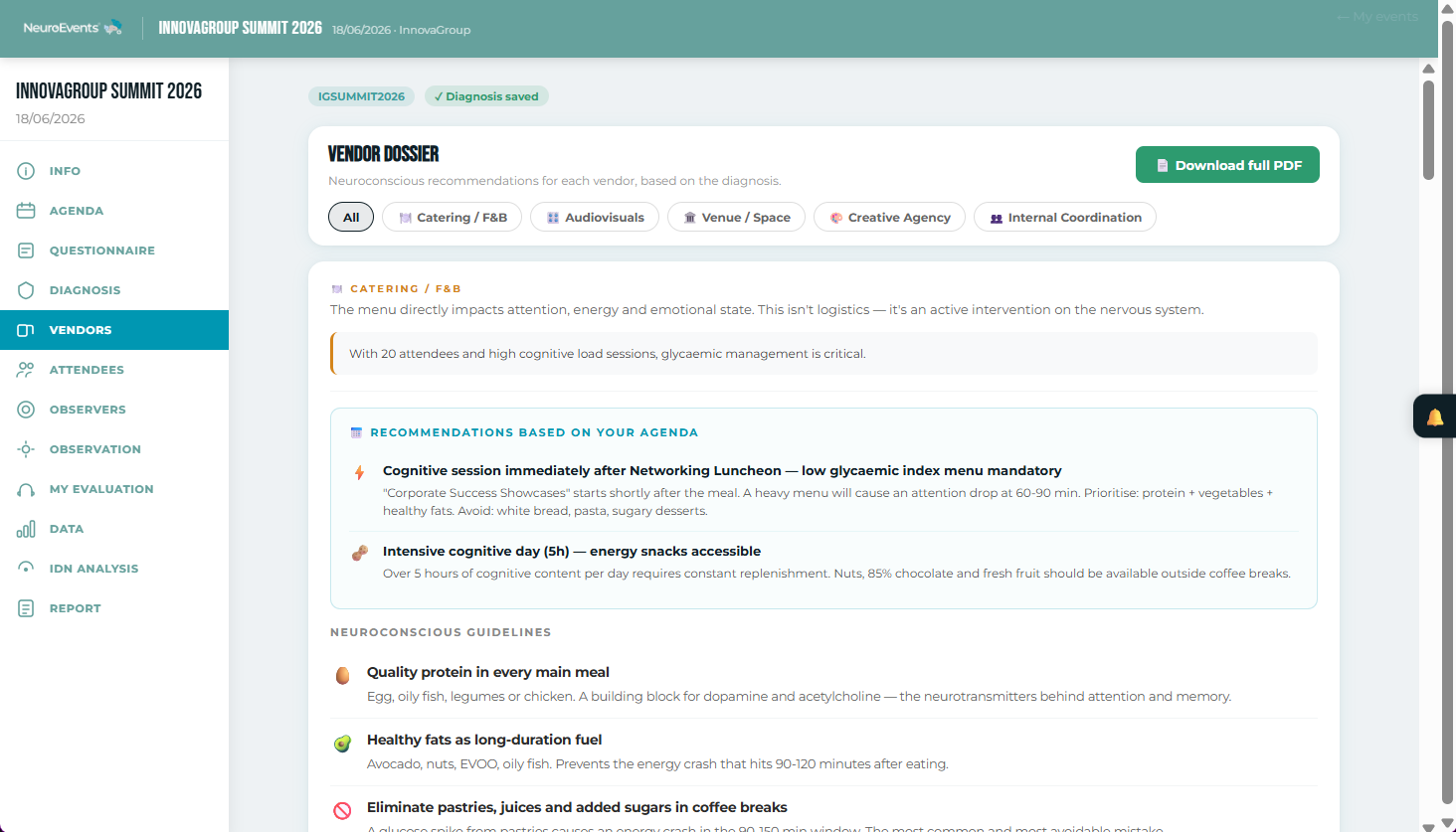Screen dimensions: 1456x832
Task: Open the Observation page
Action: (x=114, y=449)
